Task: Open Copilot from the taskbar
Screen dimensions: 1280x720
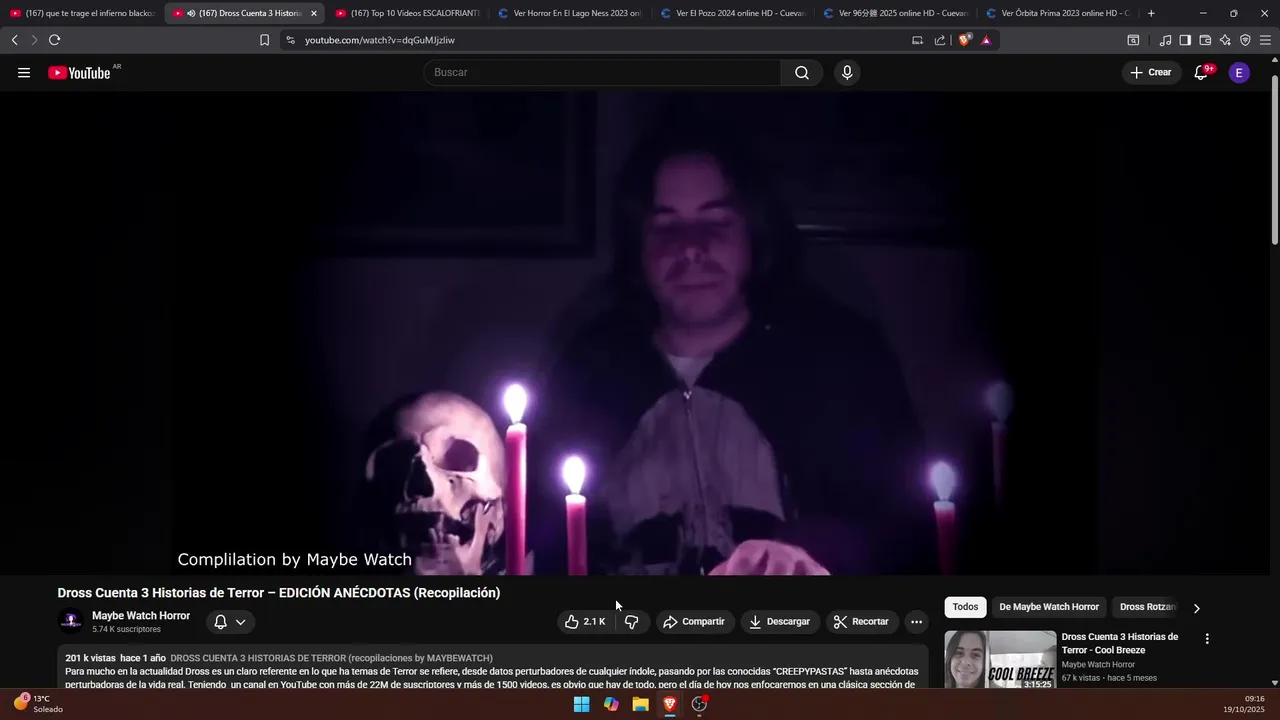Action: [611, 704]
